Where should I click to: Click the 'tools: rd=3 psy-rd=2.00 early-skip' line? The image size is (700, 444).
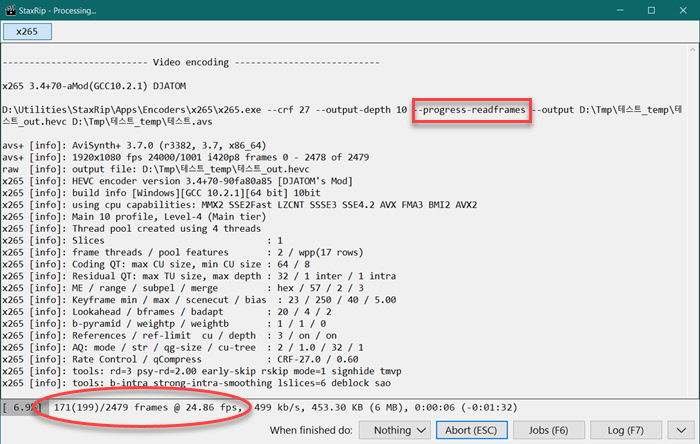click(x=202, y=371)
